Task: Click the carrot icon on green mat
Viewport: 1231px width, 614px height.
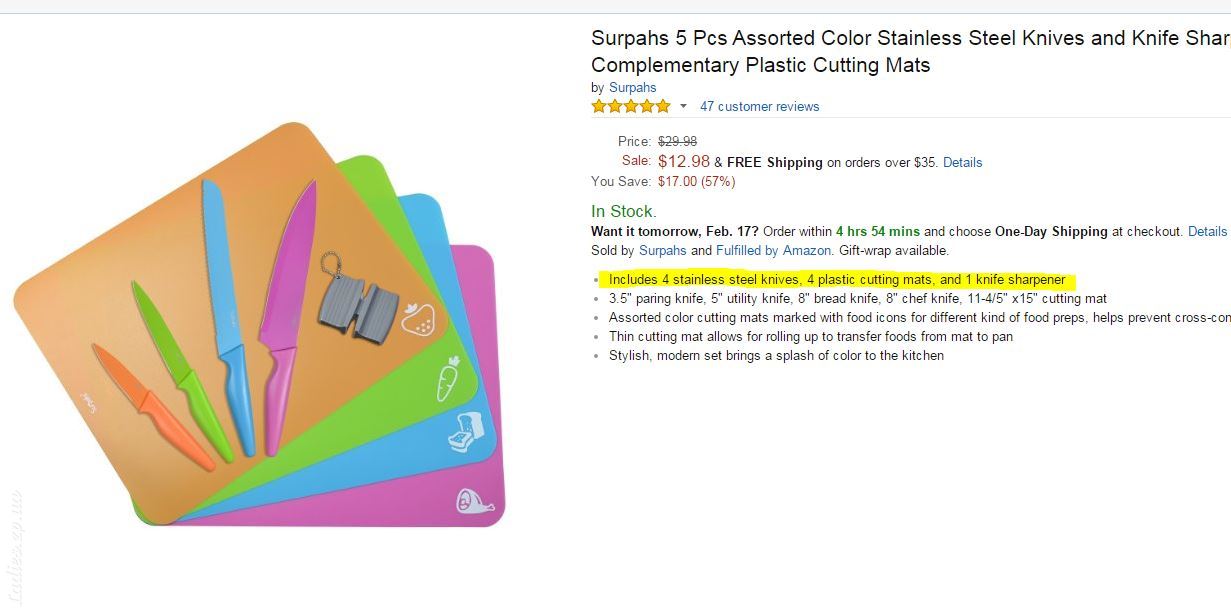Action: [x=448, y=378]
